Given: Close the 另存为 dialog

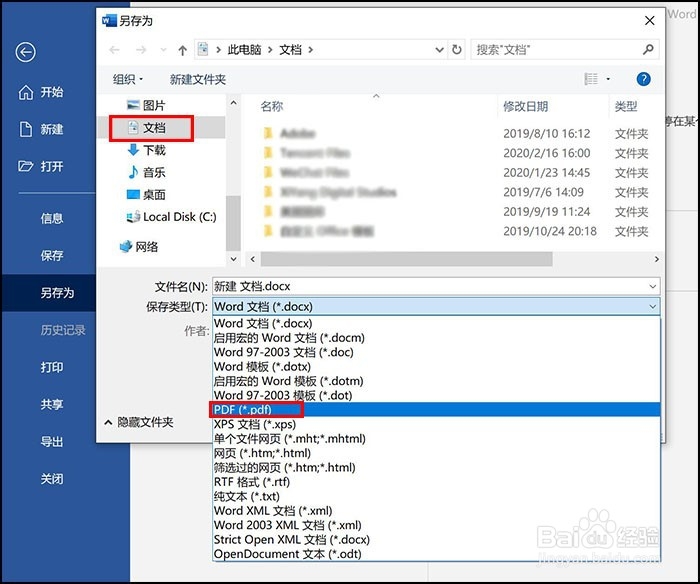Looking at the screenshot, I should tap(650, 21).
